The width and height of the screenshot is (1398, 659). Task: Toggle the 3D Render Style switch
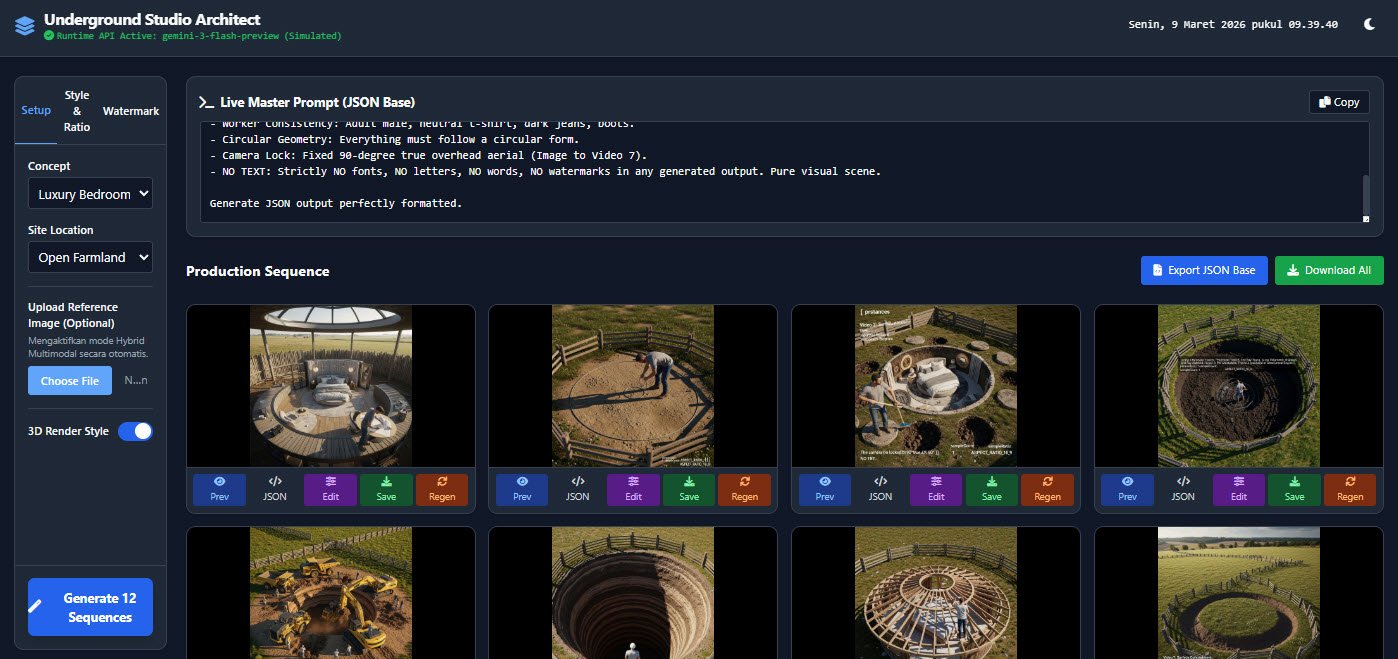[135, 431]
